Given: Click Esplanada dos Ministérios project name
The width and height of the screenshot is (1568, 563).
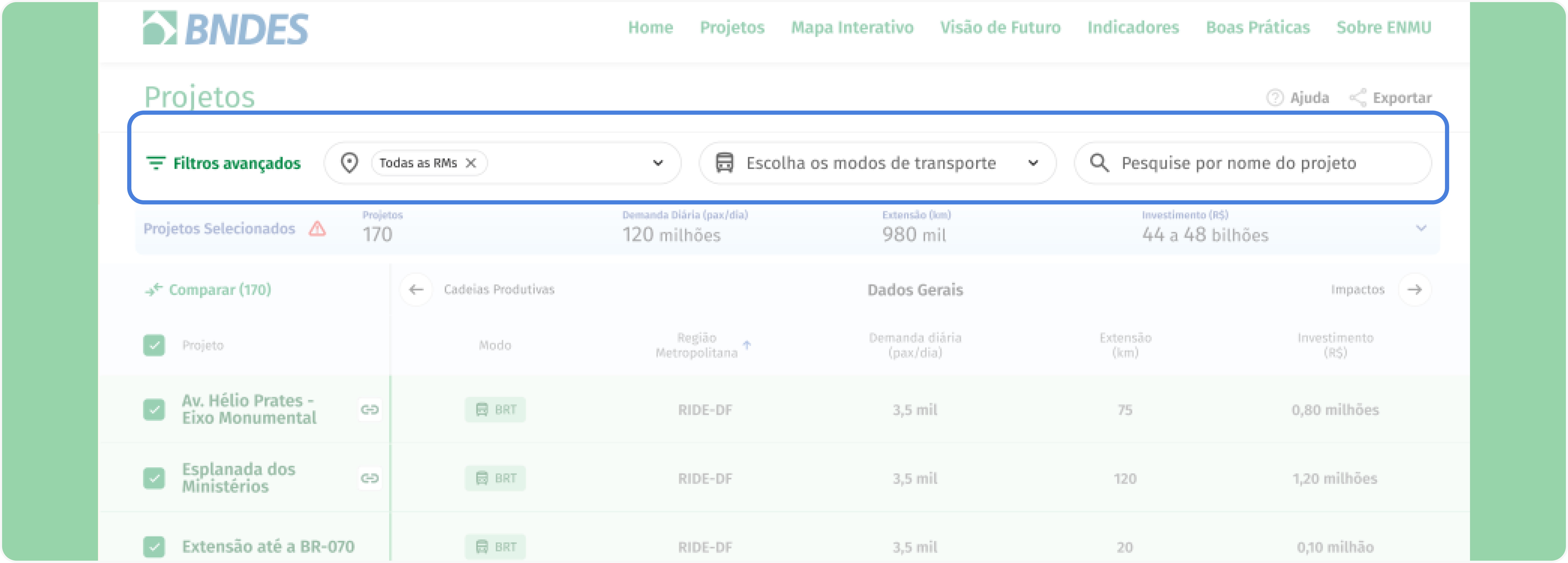Looking at the screenshot, I should tap(238, 478).
